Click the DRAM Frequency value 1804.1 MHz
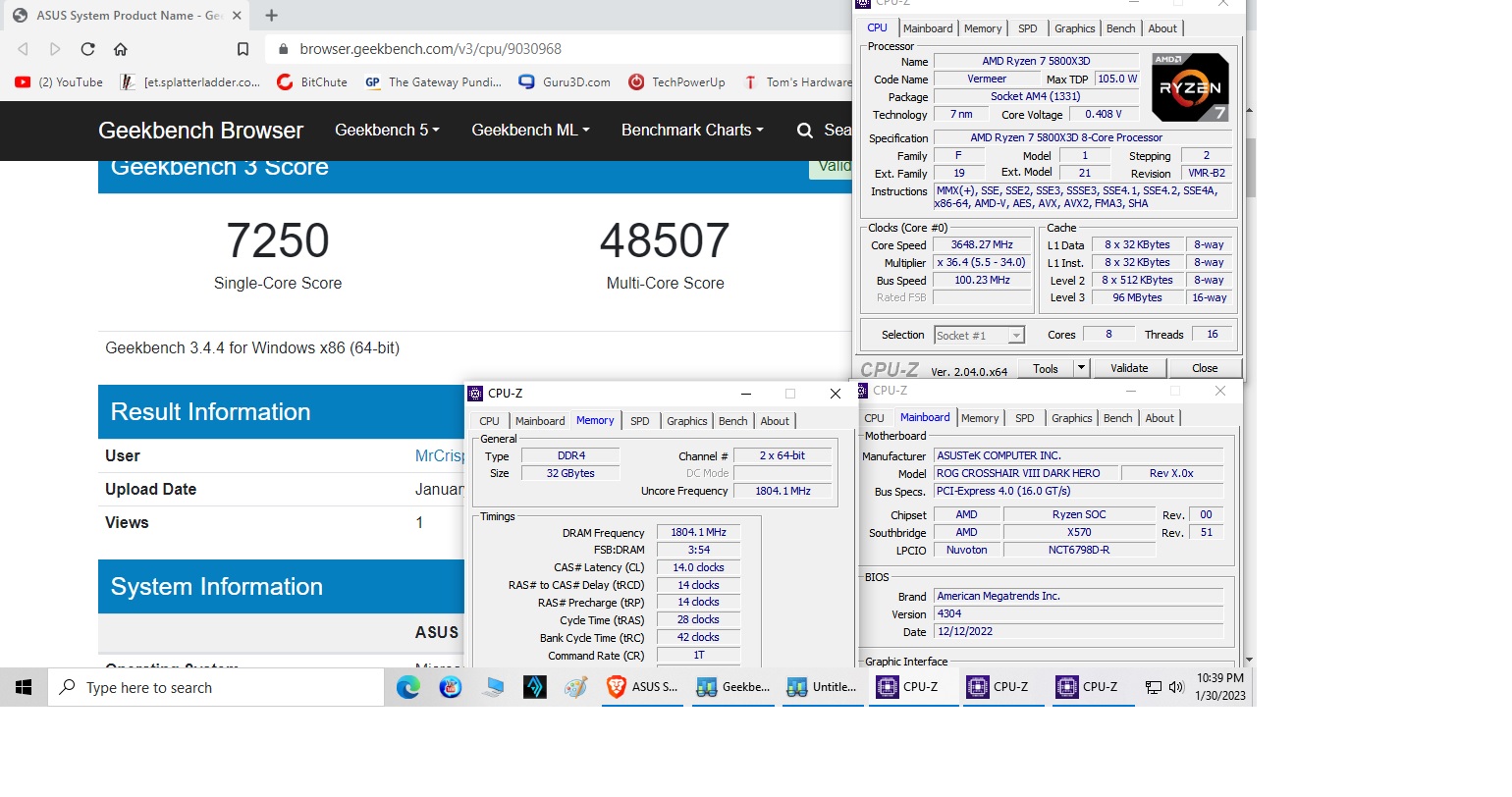1512x797 pixels. [698, 533]
